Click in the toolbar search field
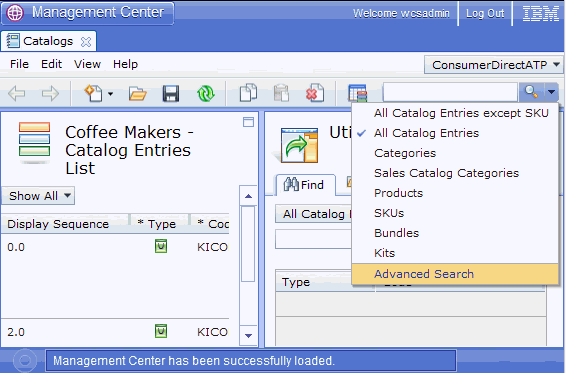Viewport: 566px width, 373px height. coord(450,92)
